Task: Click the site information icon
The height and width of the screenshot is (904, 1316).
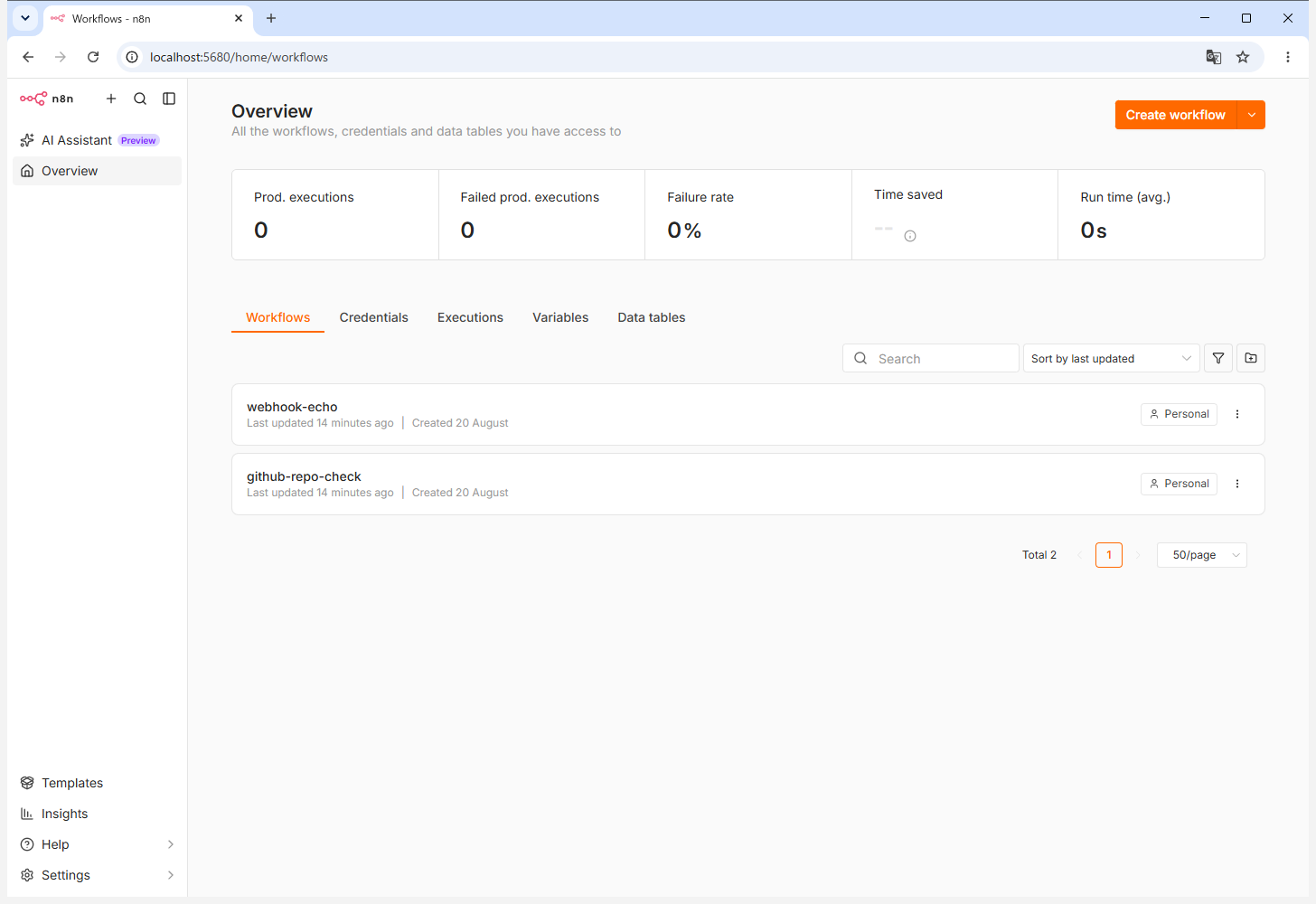Action: (132, 57)
